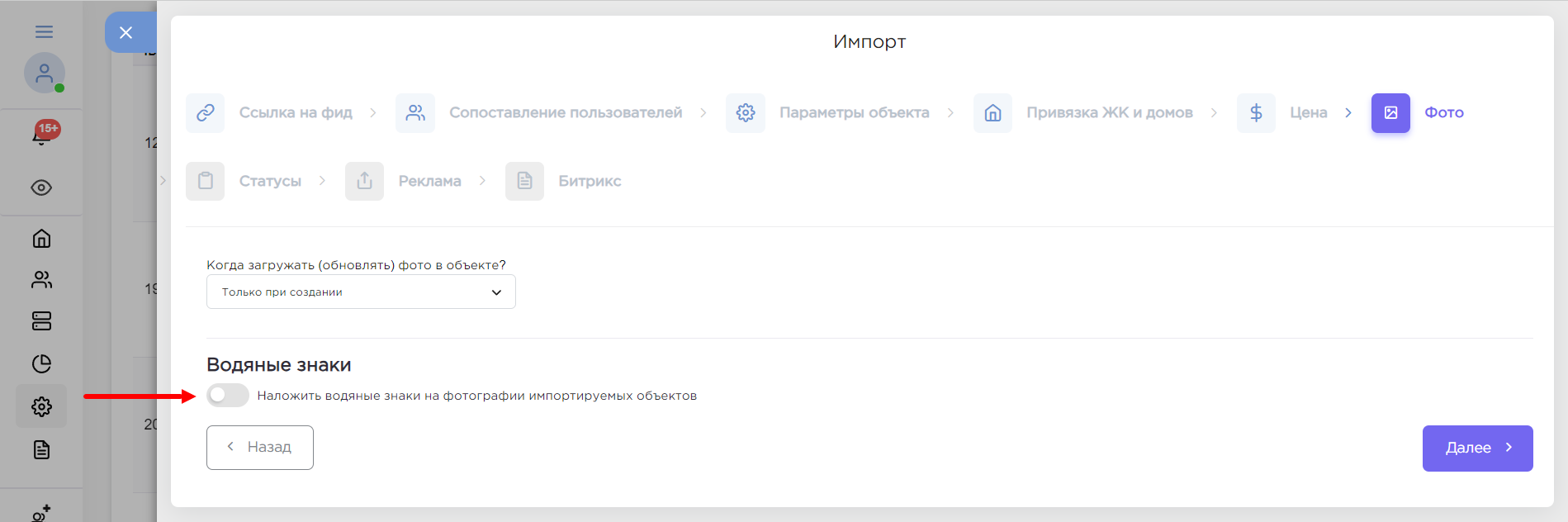
Task: Open the user profile avatar
Action: coord(44,73)
